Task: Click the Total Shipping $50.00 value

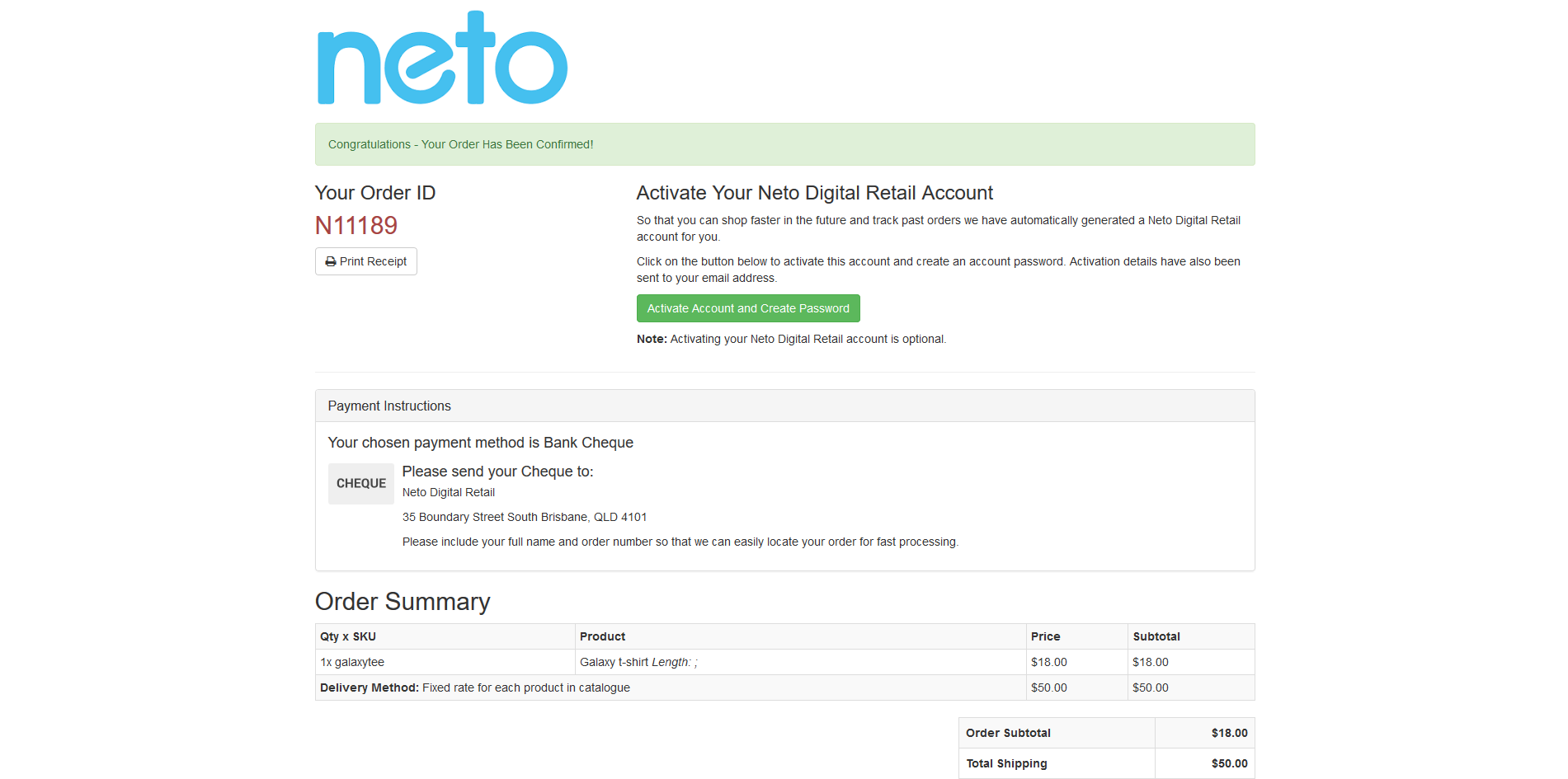Action: click(x=1229, y=763)
